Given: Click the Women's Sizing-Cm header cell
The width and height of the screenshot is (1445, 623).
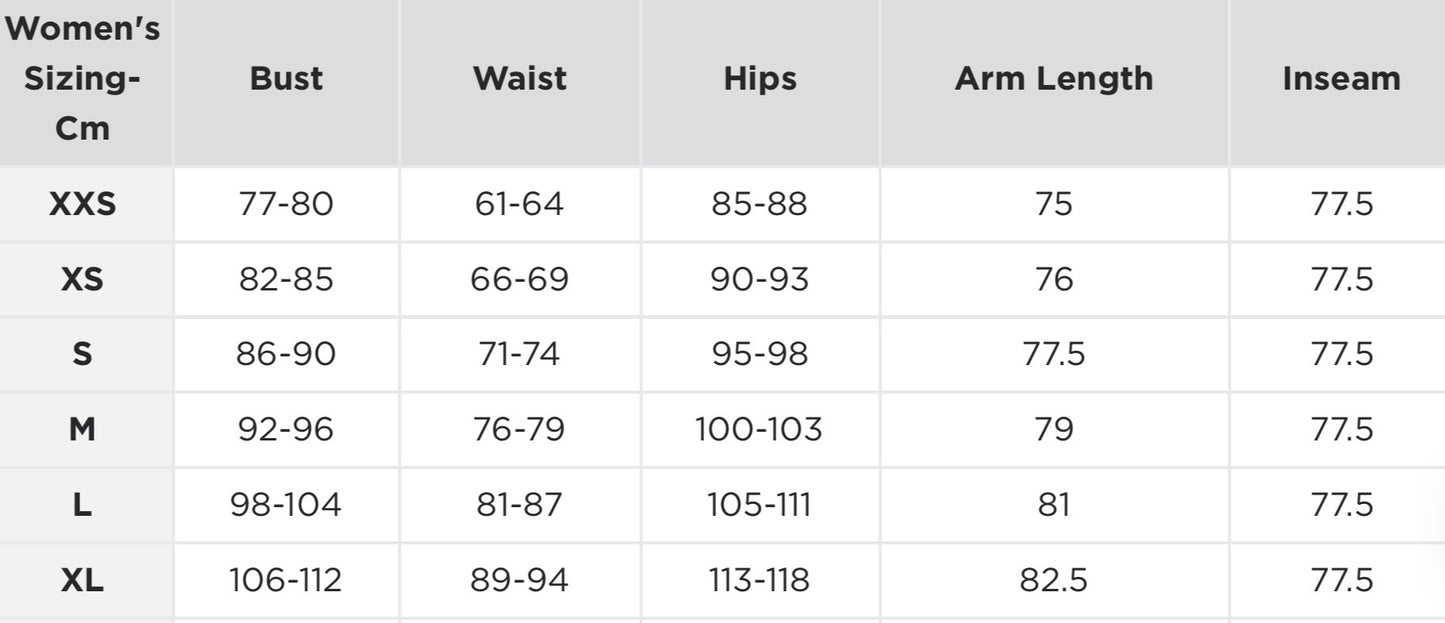Looking at the screenshot, I should tap(83, 79).
